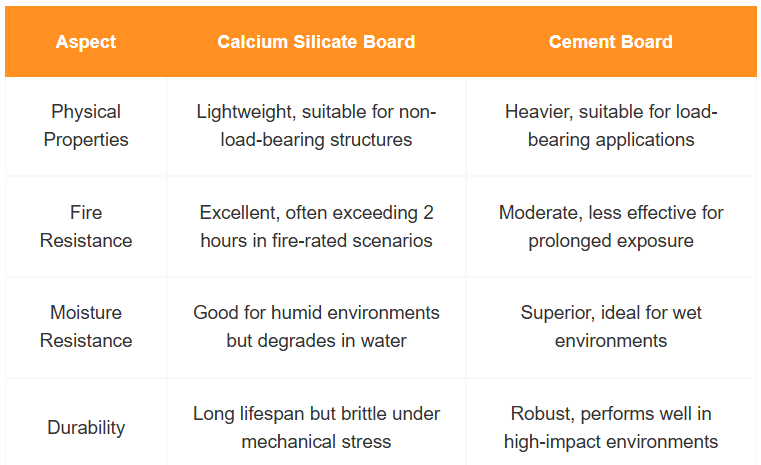Click the 'Moderate, less effective' cell
The height and width of the screenshot is (465, 761).
tap(610, 226)
